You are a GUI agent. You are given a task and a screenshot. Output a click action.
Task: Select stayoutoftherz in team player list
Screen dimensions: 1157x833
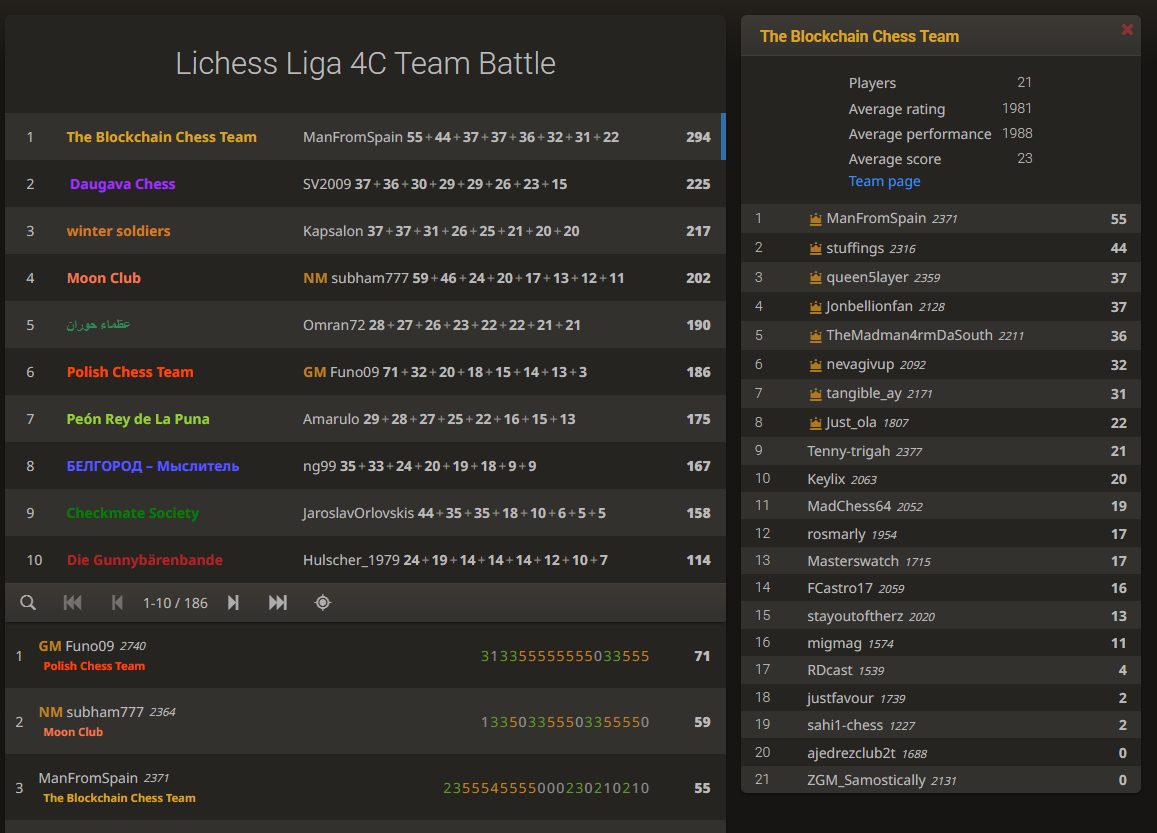pyautogui.click(x=941, y=615)
